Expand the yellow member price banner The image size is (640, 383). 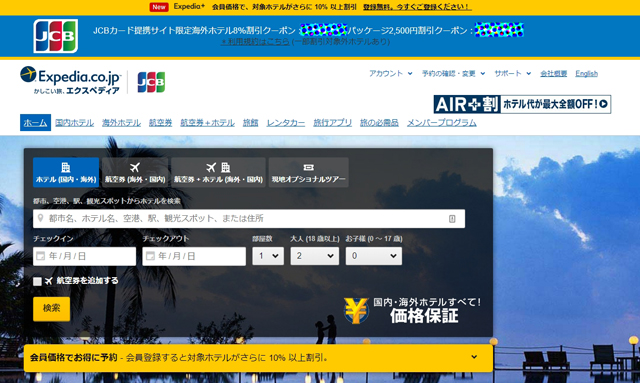point(474,357)
